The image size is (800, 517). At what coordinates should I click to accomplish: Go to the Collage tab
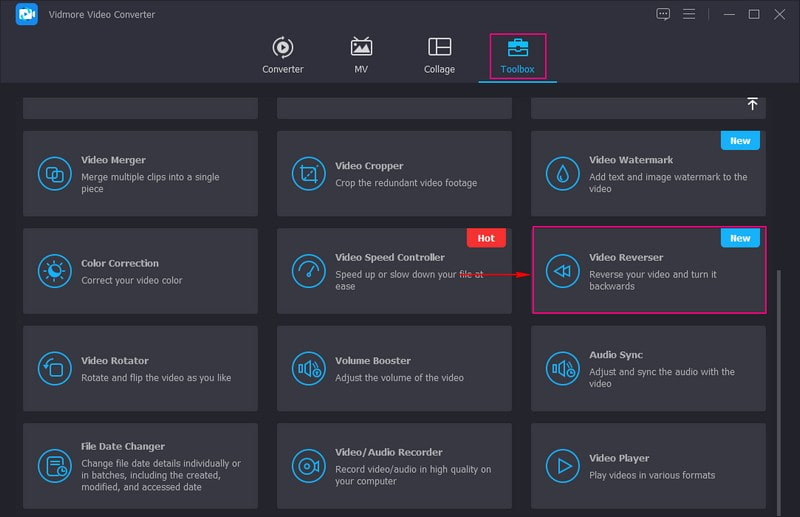coord(439,55)
